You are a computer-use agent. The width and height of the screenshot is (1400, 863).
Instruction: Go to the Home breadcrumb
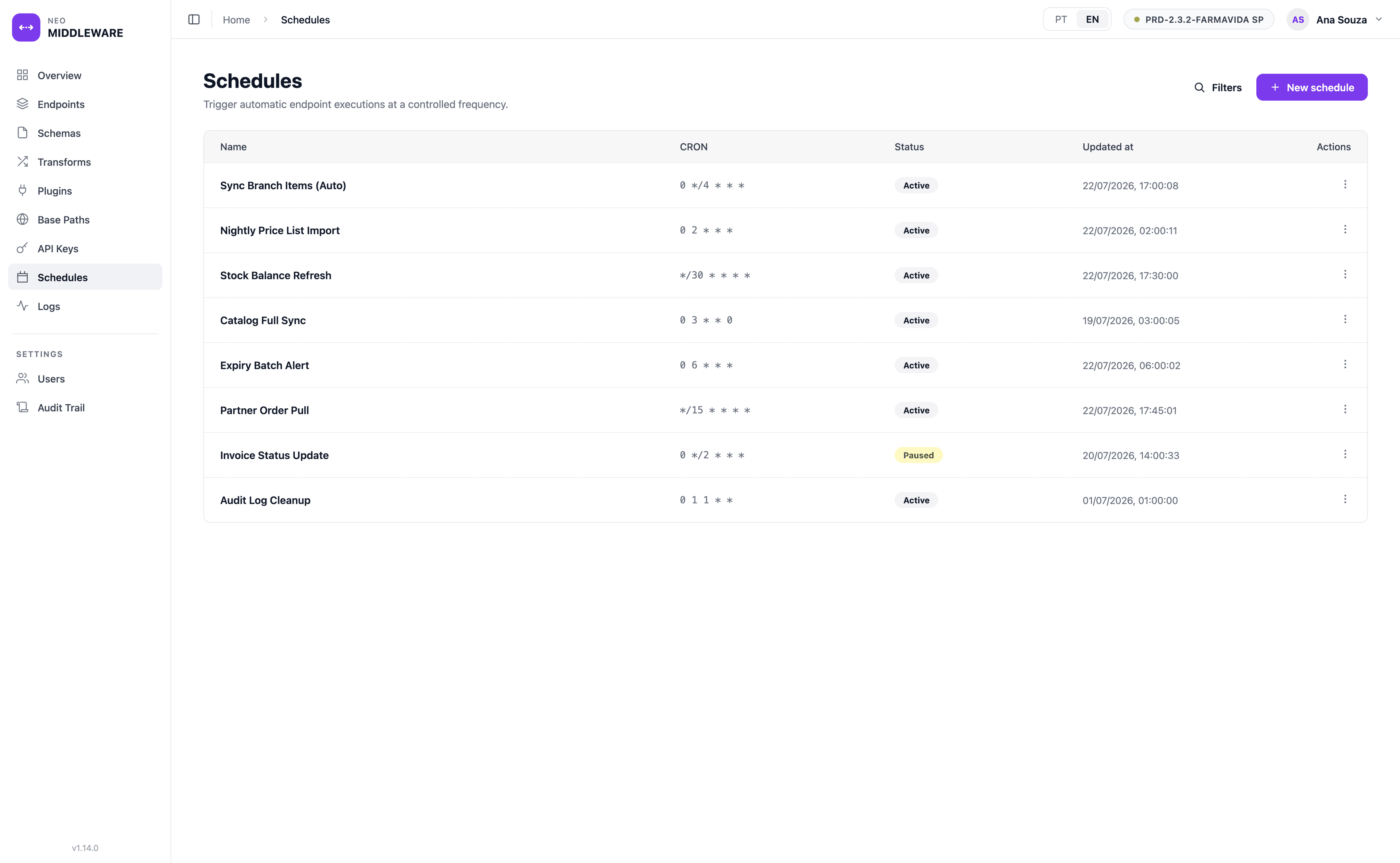pos(236,19)
